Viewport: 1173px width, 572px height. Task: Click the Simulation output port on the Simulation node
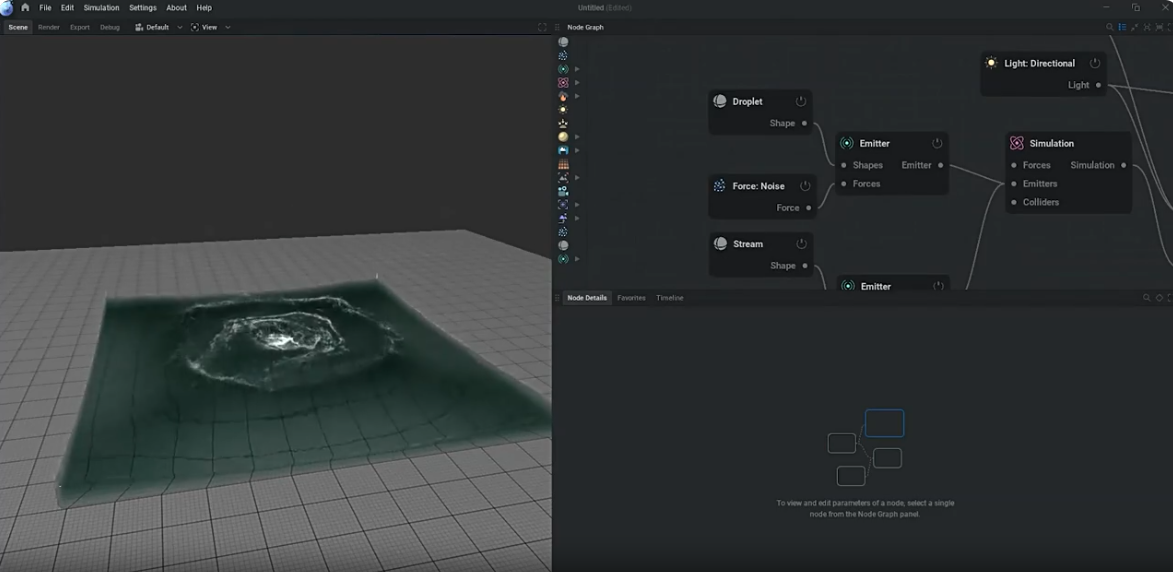pos(1124,165)
